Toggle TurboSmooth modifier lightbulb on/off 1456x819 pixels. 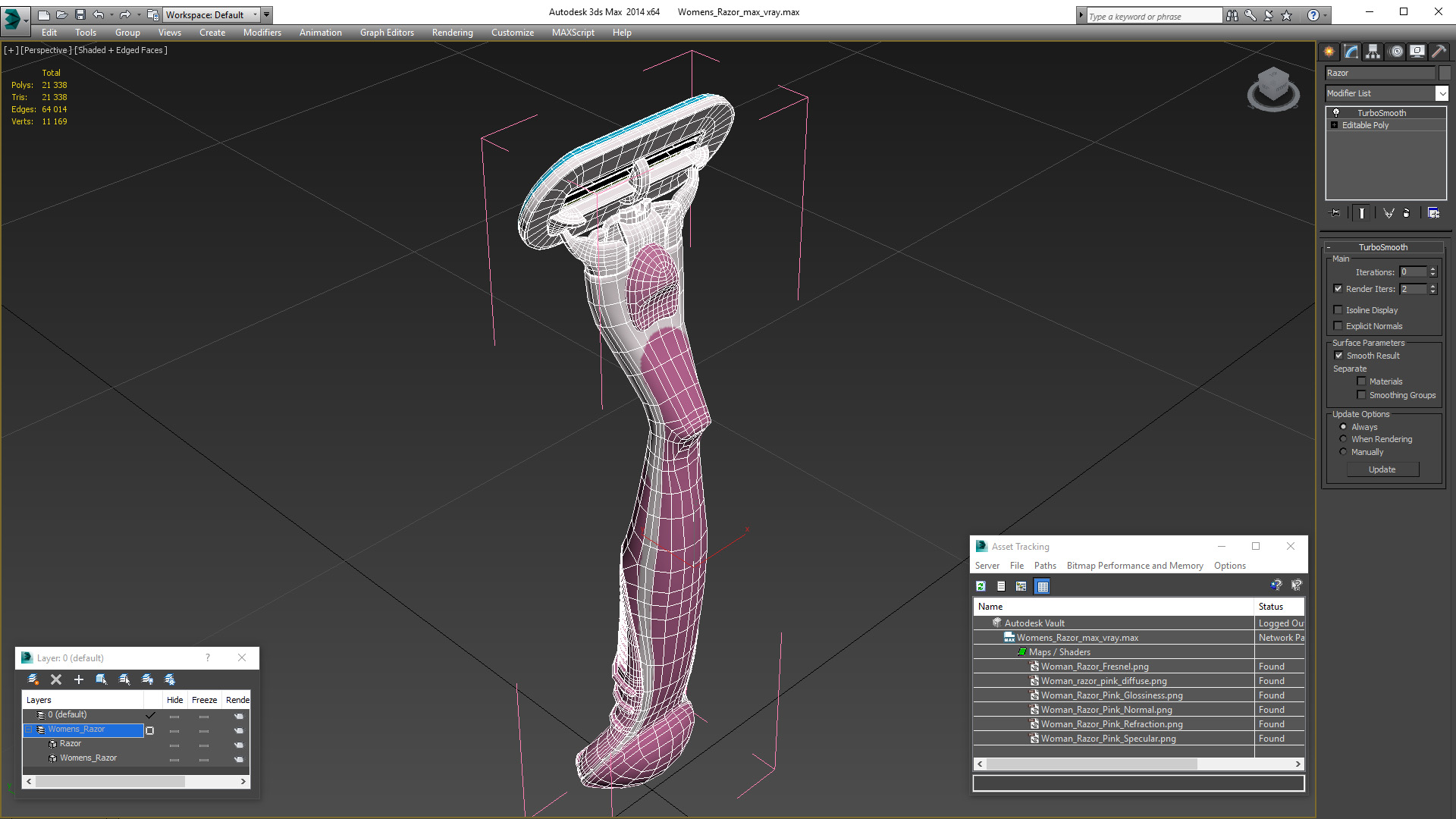pyautogui.click(x=1336, y=113)
